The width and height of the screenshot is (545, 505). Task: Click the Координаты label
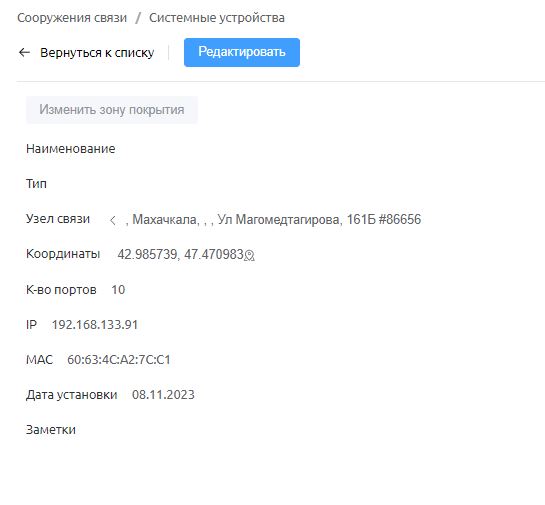(x=63, y=254)
